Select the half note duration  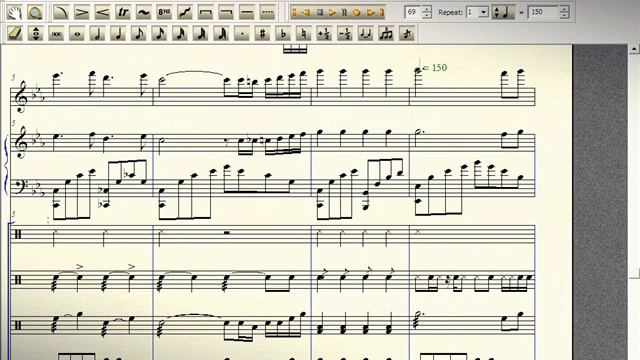coord(97,33)
